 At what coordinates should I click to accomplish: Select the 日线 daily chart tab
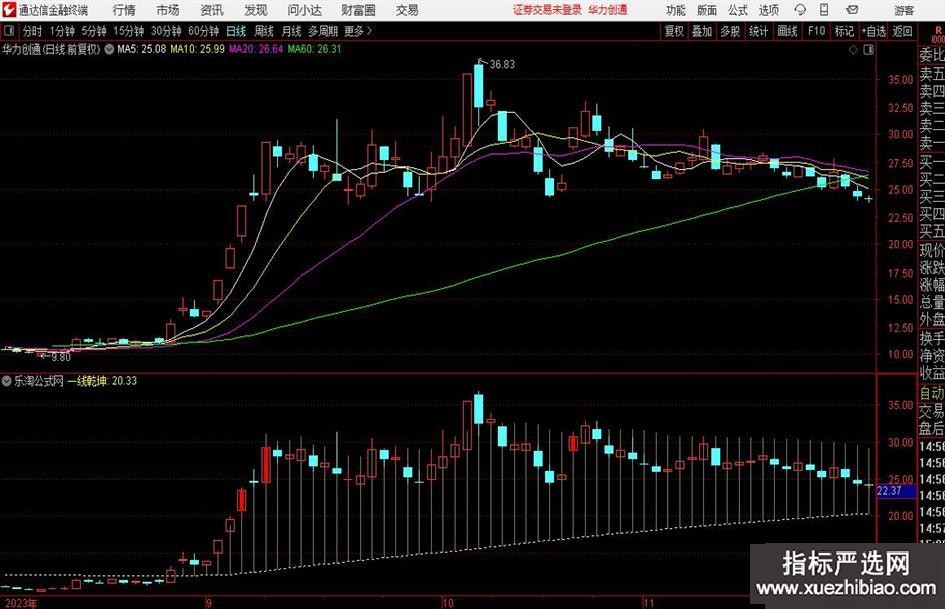click(236, 31)
